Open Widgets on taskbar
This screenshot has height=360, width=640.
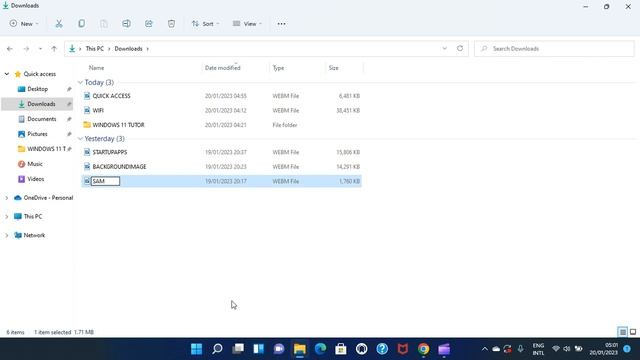[258, 349]
